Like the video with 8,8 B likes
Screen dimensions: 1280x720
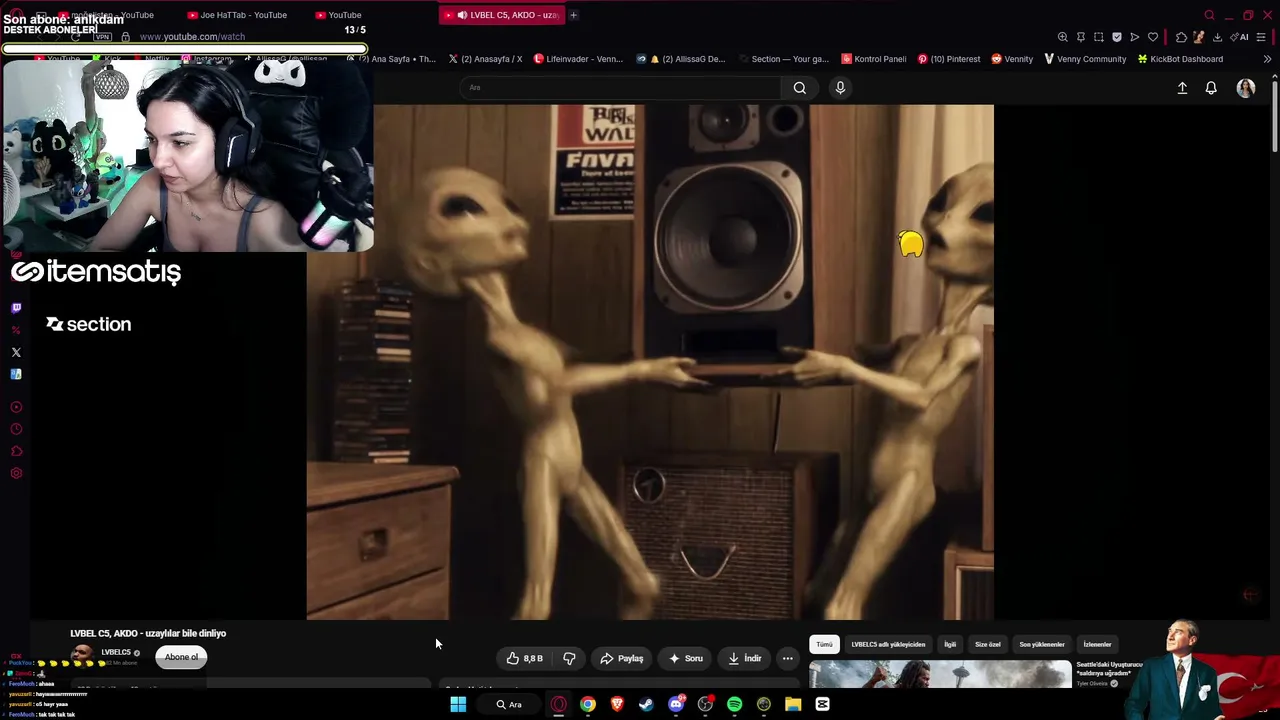click(x=525, y=658)
